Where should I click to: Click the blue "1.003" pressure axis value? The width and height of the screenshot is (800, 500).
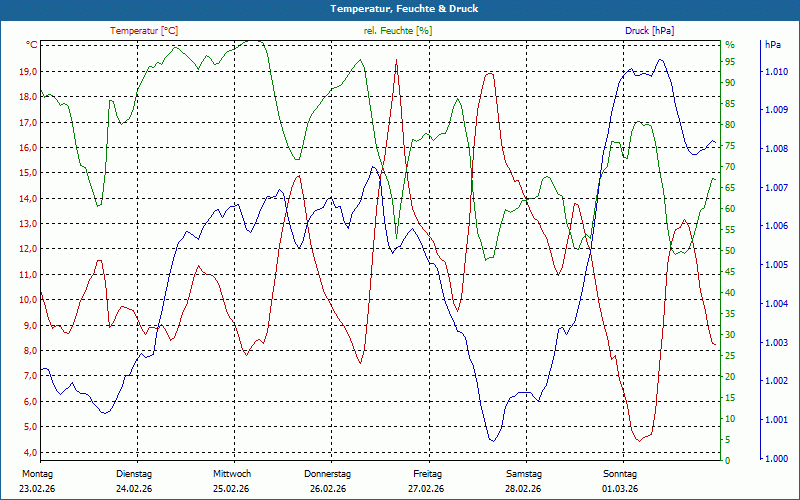(x=776, y=342)
